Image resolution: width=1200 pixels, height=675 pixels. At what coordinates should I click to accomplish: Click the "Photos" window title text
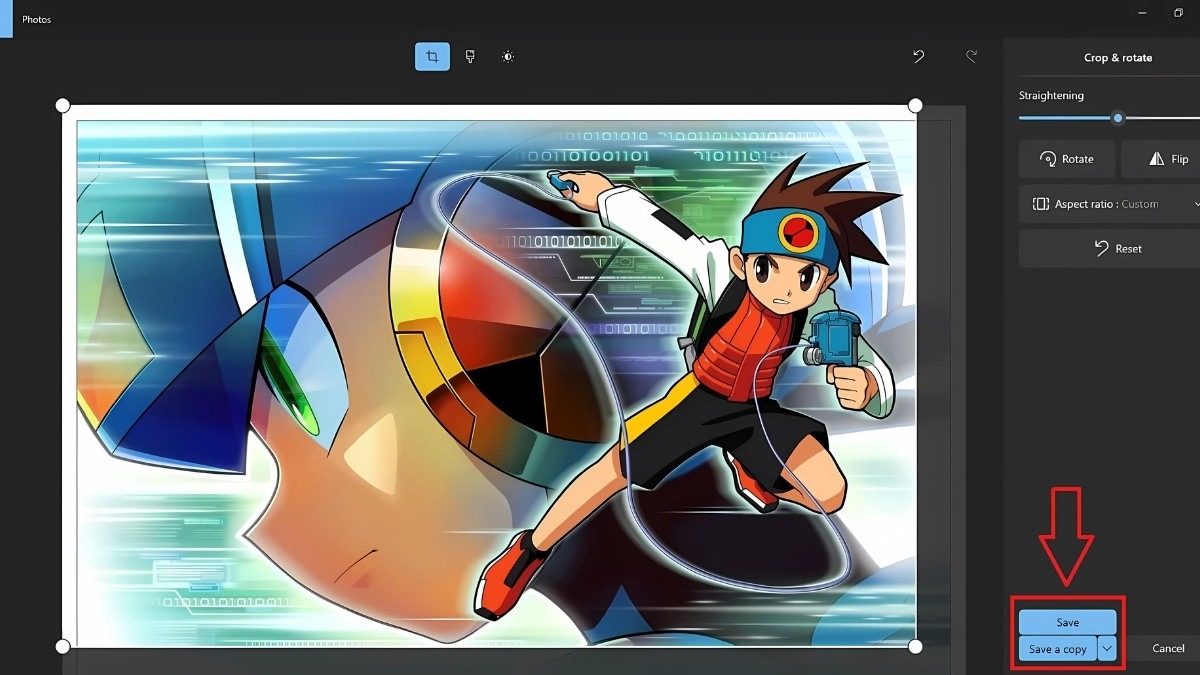(x=37, y=19)
